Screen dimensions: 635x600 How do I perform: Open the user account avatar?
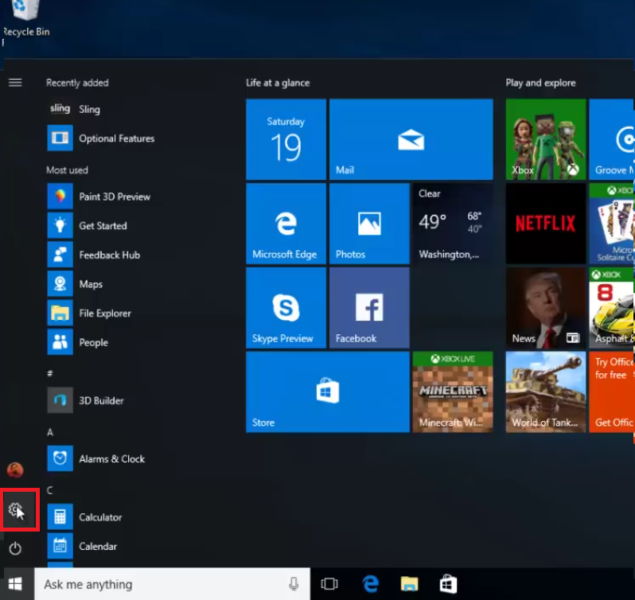tap(15, 470)
